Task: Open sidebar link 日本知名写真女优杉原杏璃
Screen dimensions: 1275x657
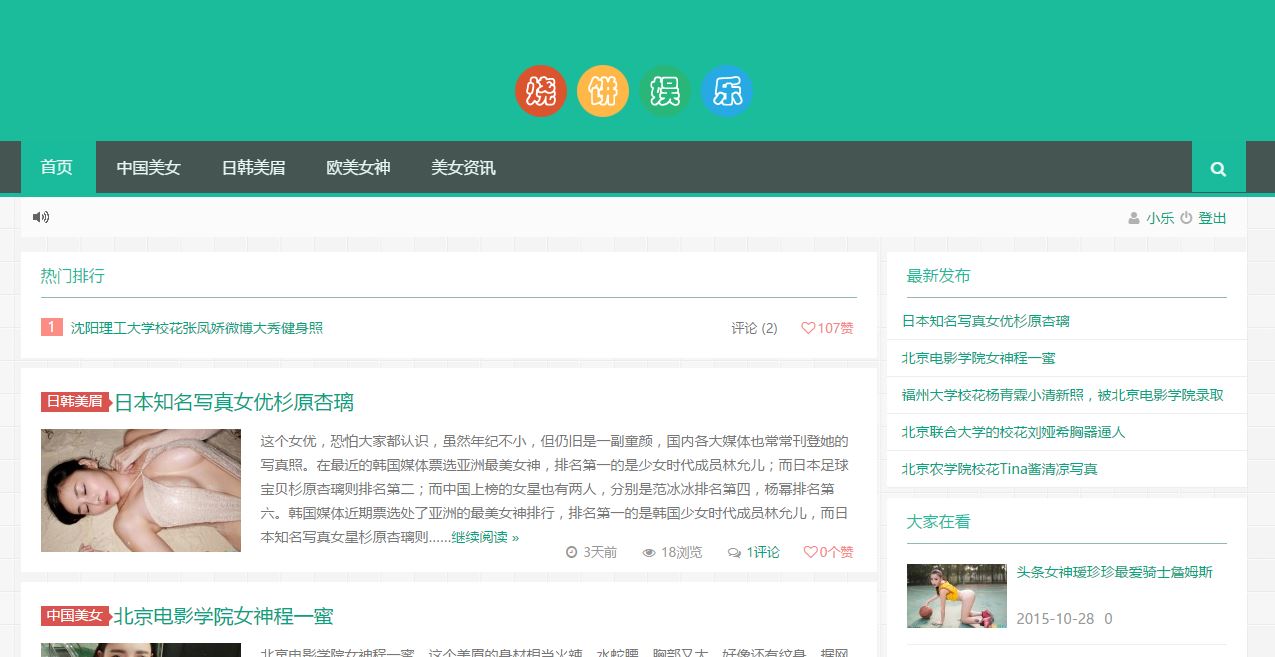Action: point(986,321)
